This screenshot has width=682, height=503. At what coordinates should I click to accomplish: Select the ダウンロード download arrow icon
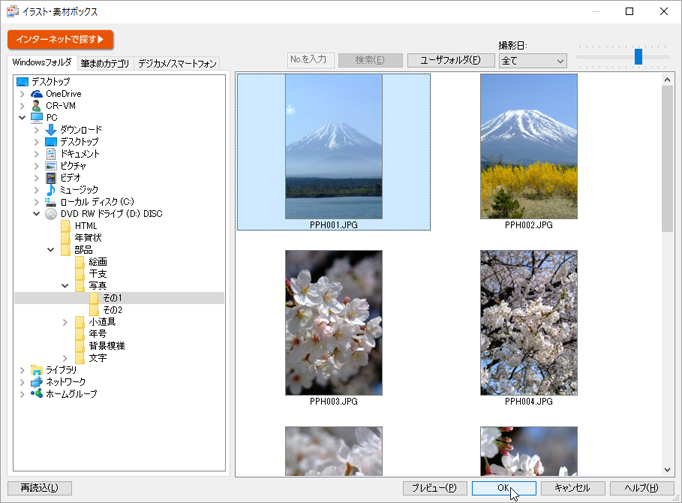coord(51,130)
